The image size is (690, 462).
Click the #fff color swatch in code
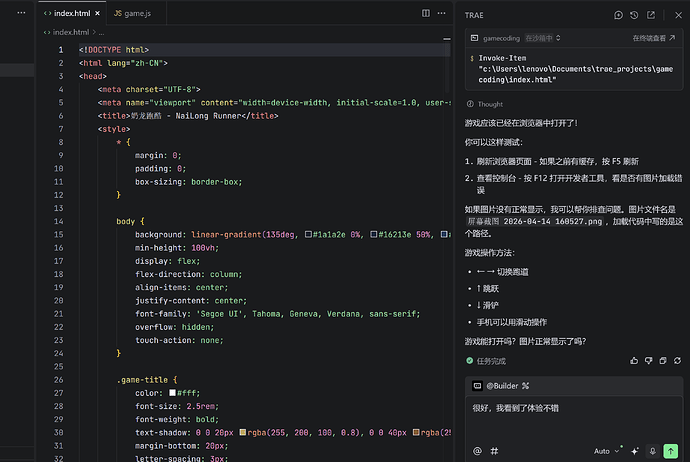click(x=173, y=393)
